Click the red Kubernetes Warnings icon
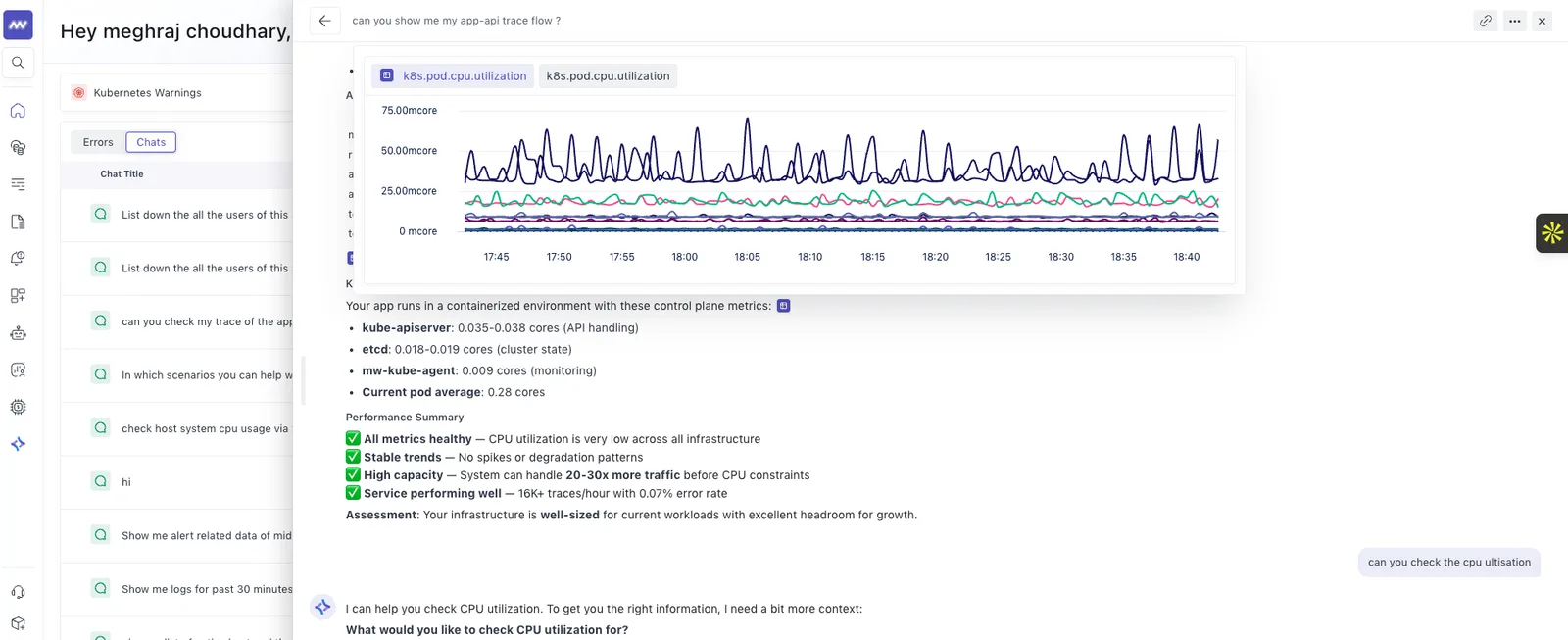Image resolution: width=1568 pixels, height=640 pixels. tap(79, 93)
